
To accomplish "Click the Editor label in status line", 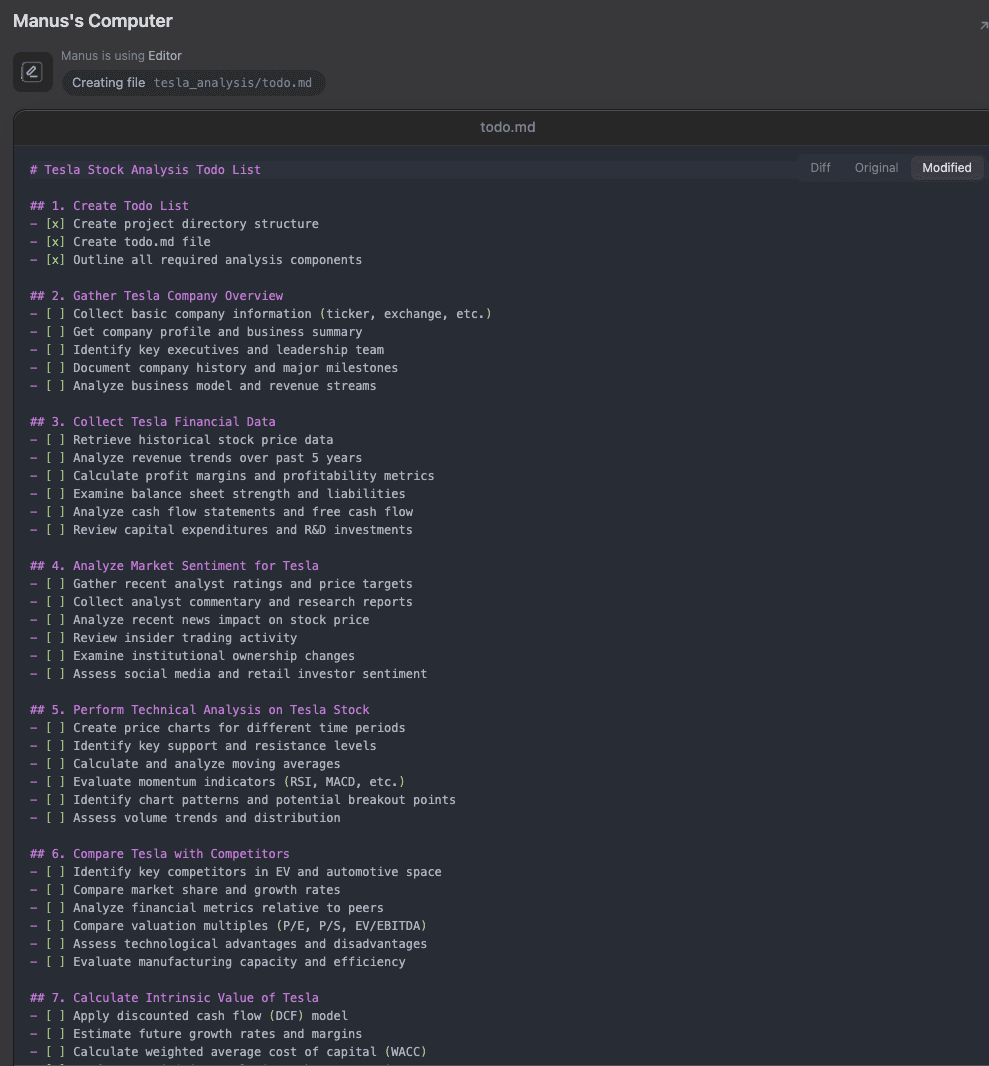I will 164,56.
